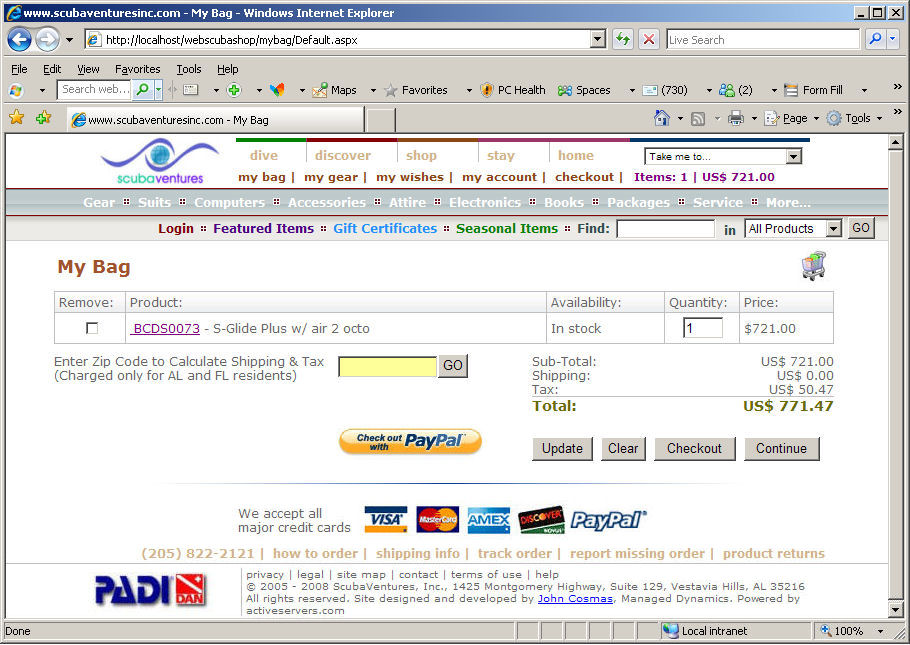Image resolution: width=910 pixels, height=645 pixels.
Task: Open the Edit menu
Action: coord(52,69)
